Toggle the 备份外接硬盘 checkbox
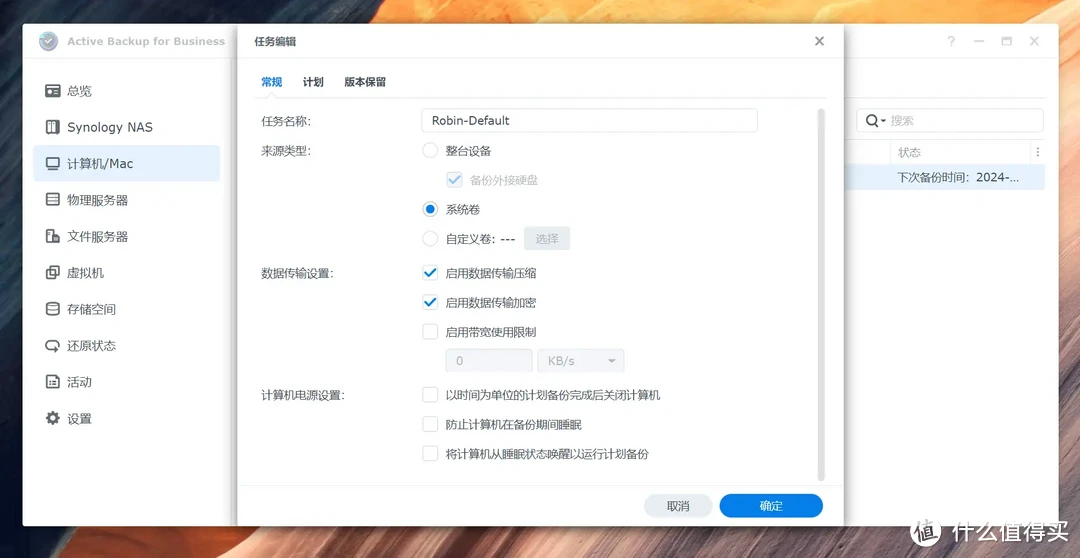This screenshot has height=558, width=1080. tap(454, 180)
